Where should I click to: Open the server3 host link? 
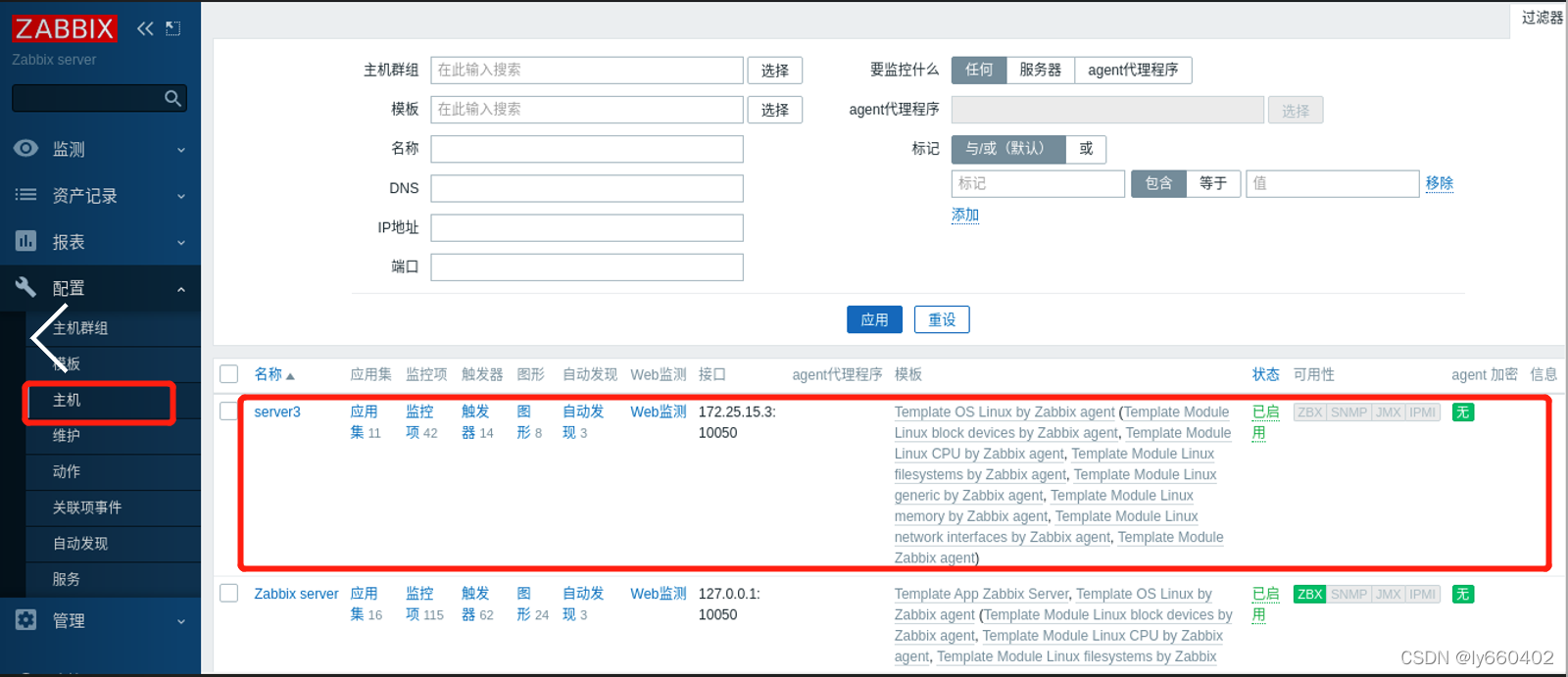tap(277, 411)
